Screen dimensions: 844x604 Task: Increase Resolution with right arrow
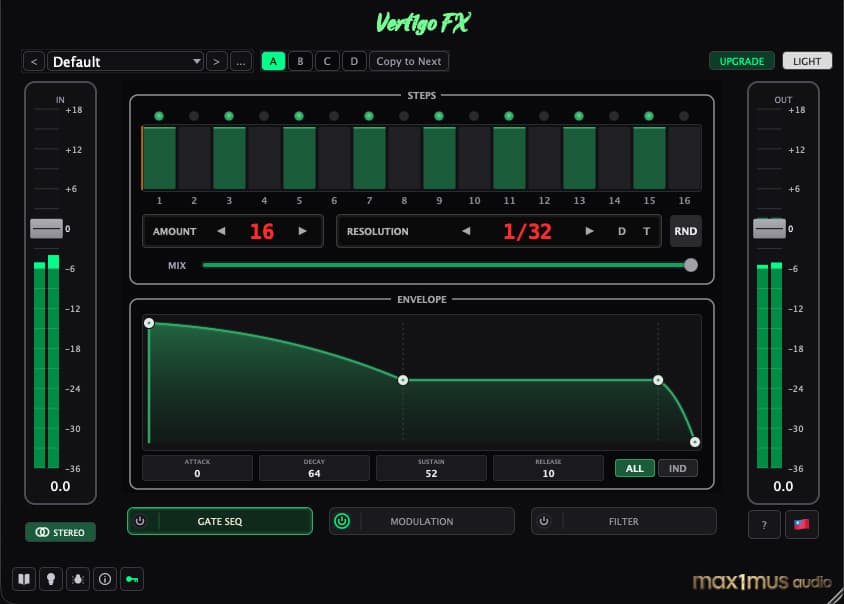click(589, 231)
